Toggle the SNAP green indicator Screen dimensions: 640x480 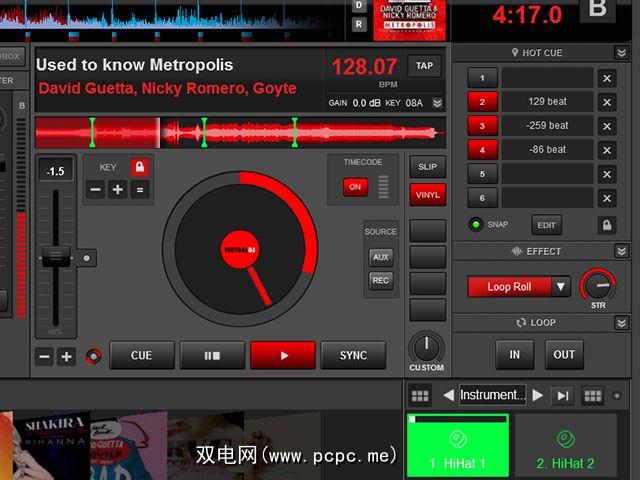(x=476, y=224)
